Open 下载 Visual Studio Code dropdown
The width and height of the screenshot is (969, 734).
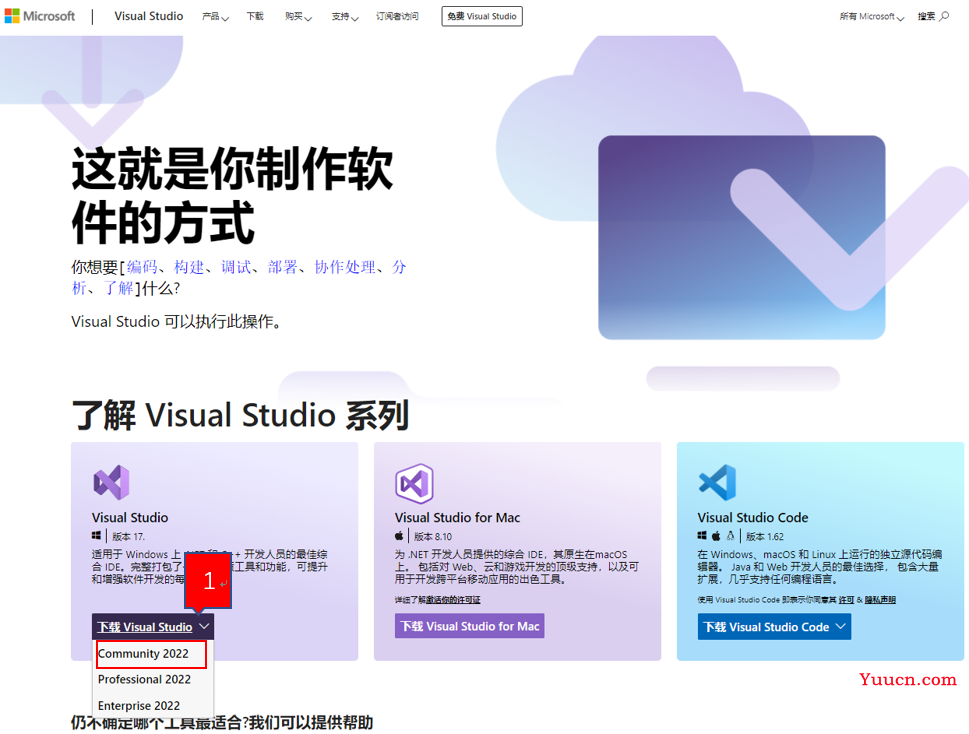[x=774, y=626]
